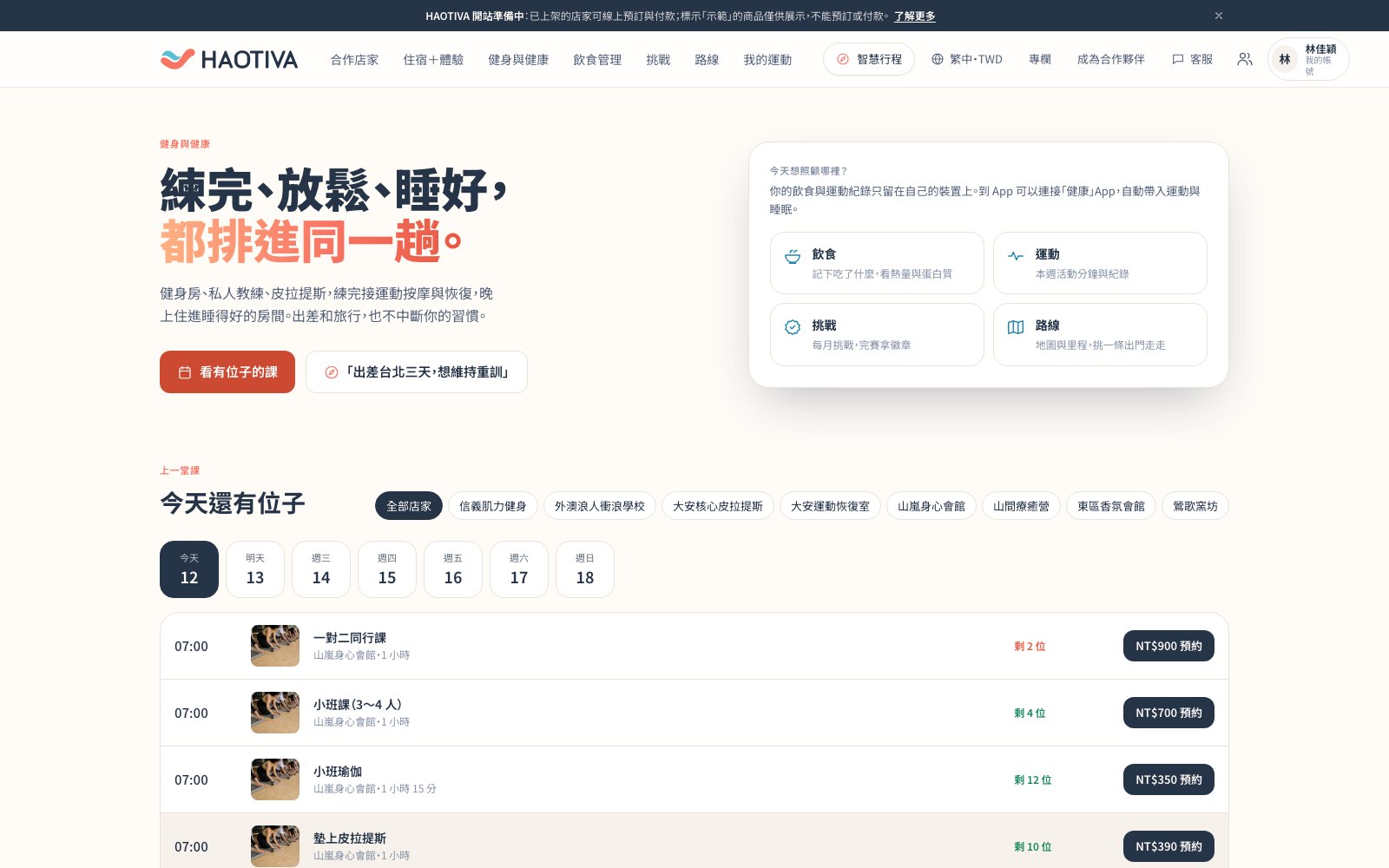Open 飲食管理 in navigation
This screenshot has height=868, width=1389.
pos(597,59)
